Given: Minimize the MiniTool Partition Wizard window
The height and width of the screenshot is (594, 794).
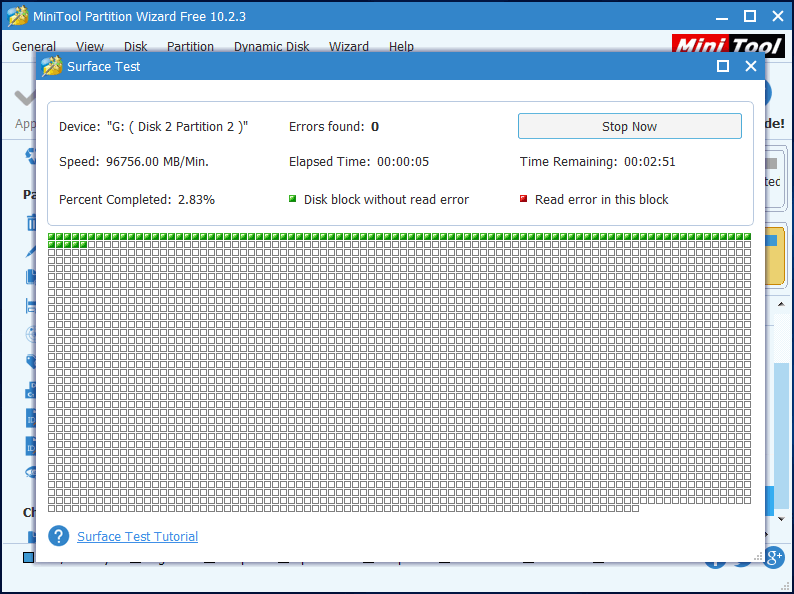Looking at the screenshot, I should [722, 17].
